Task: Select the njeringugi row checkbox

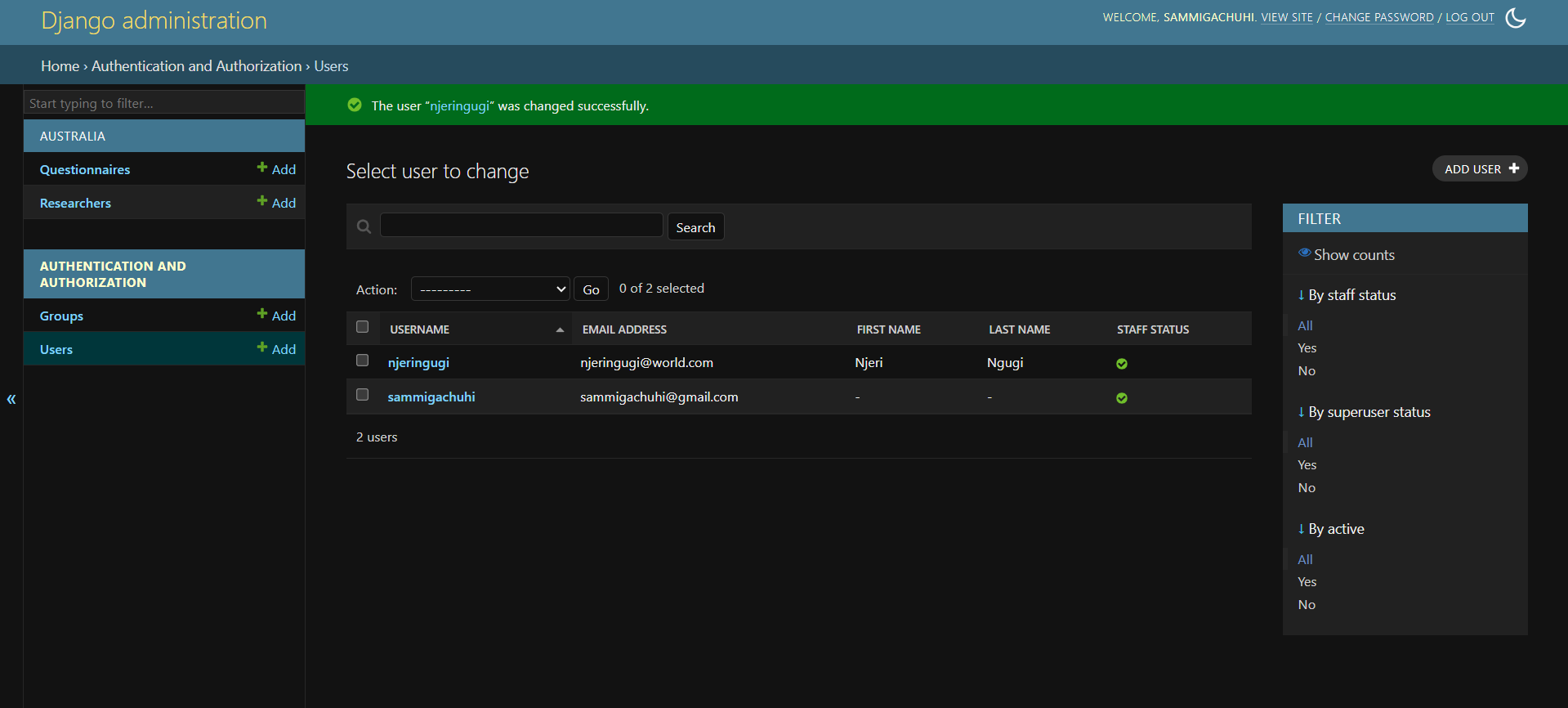Action: pos(363,361)
